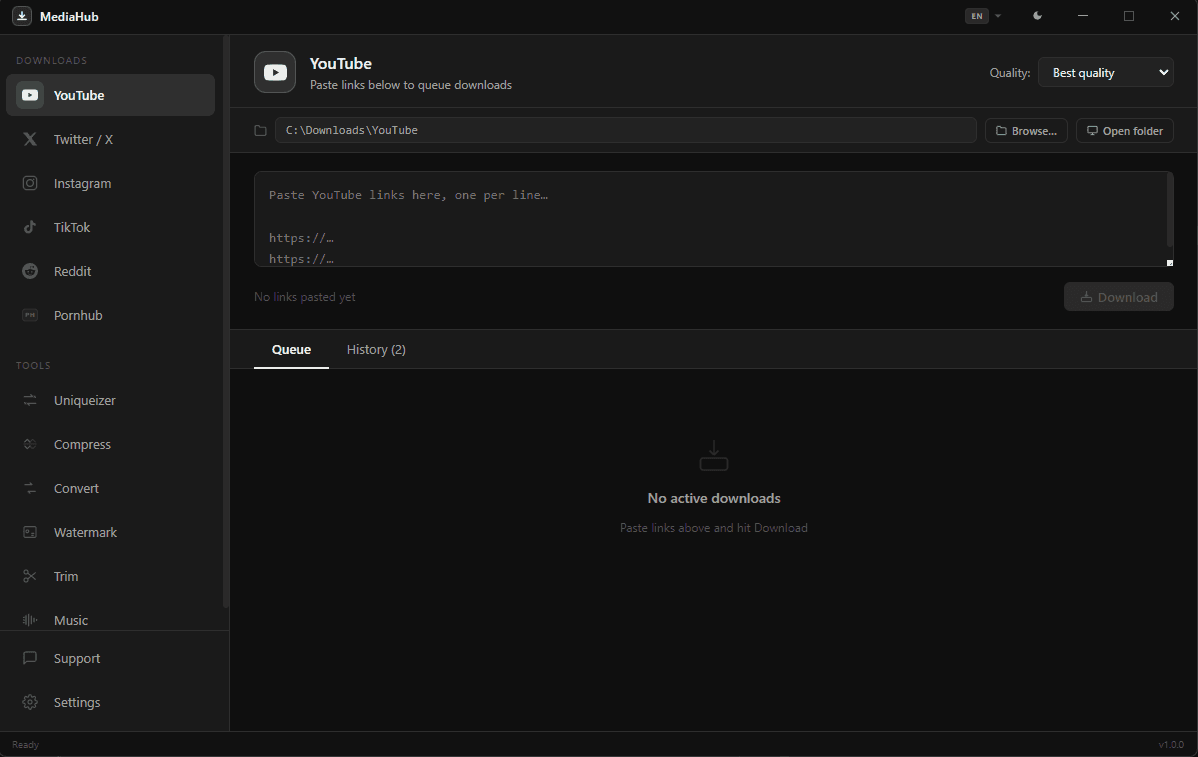Click the Convert arrows icon
Viewport: 1198px width, 757px height.
tap(30, 488)
